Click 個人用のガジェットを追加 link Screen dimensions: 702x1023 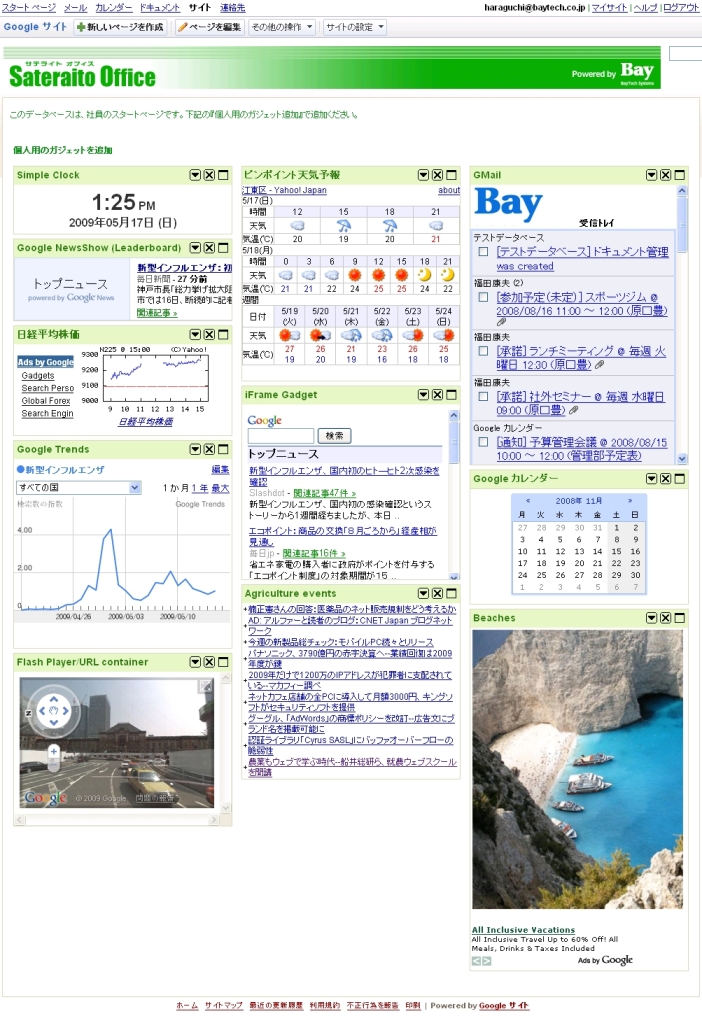pos(63,150)
